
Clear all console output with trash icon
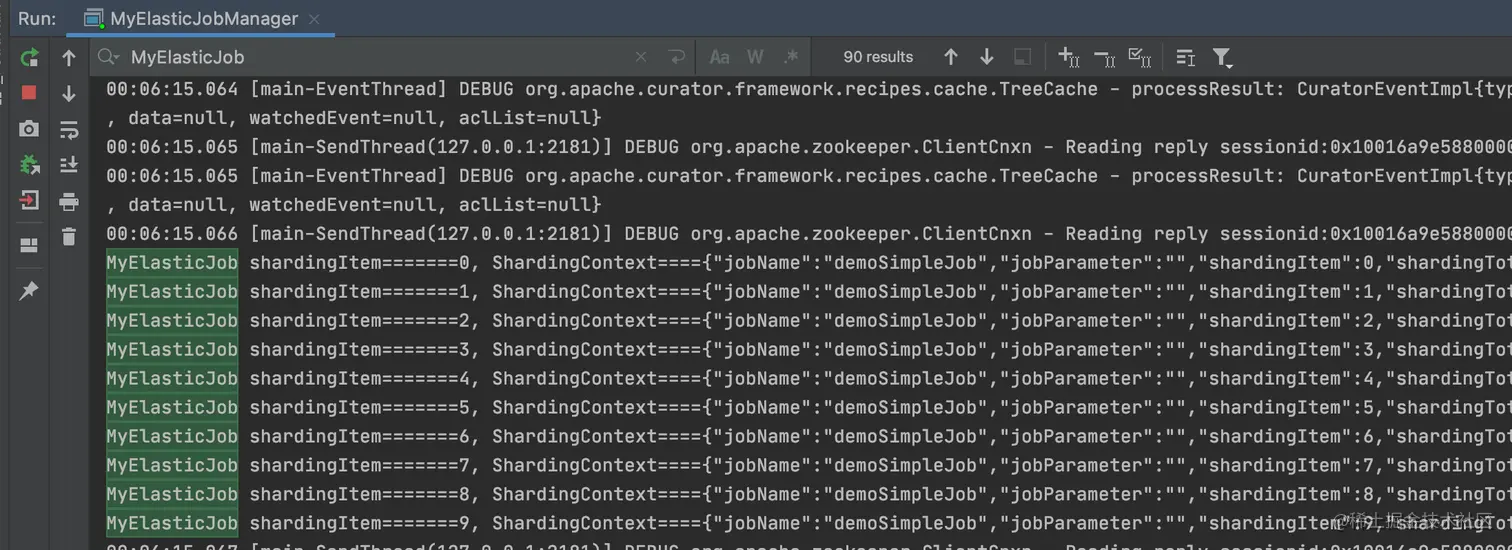(69, 237)
